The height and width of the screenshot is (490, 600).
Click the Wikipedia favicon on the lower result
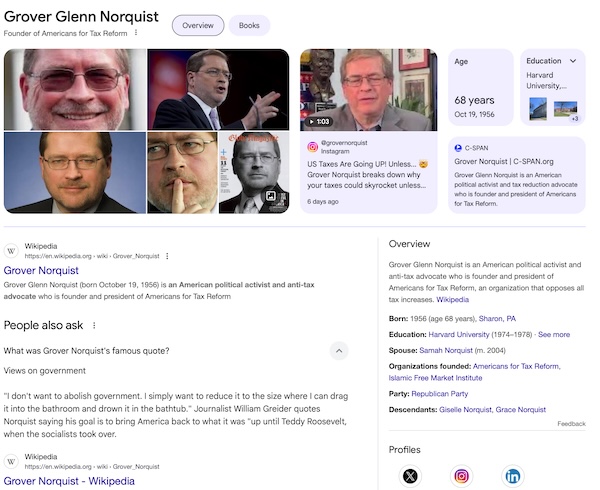click(11, 461)
